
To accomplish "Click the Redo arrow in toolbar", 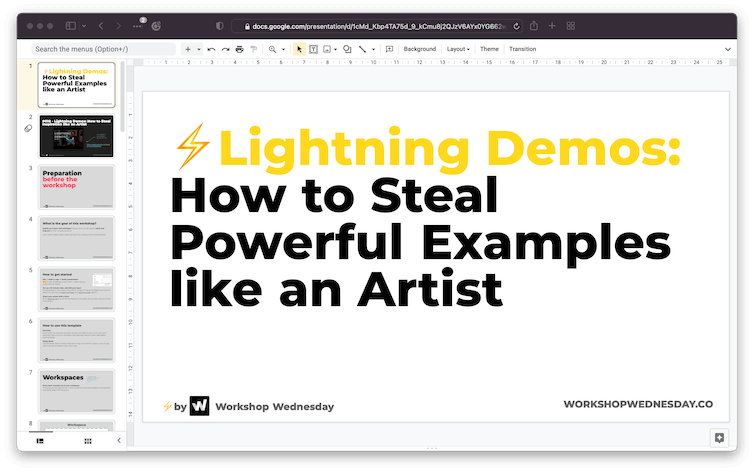I will coord(225,49).
